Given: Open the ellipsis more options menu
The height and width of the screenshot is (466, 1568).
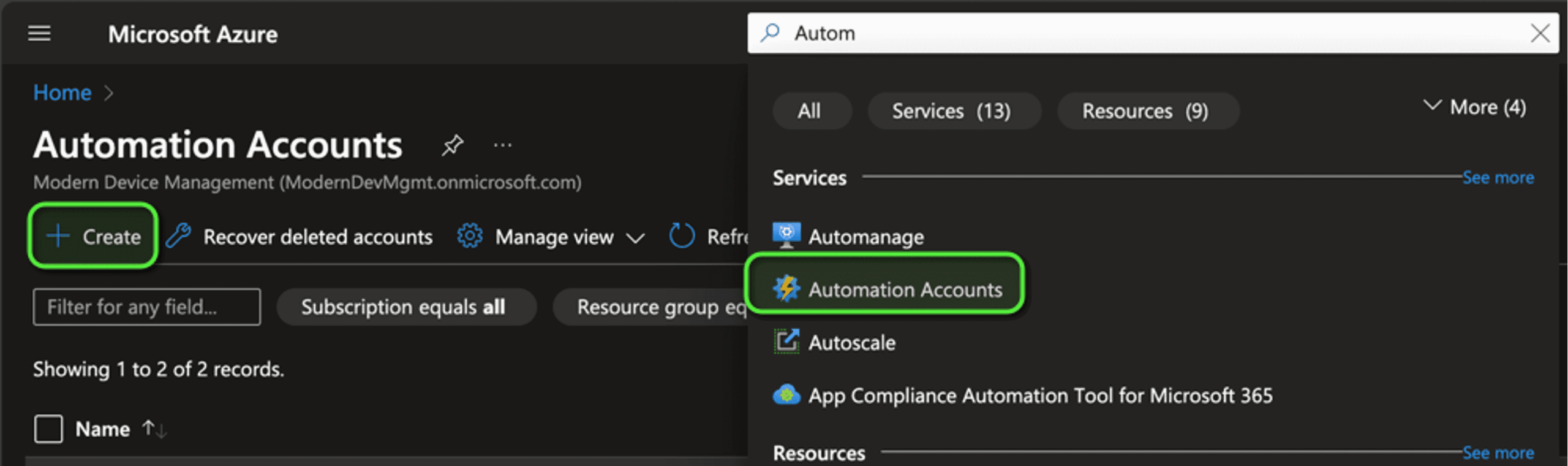Looking at the screenshot, I should click(502, 145).
